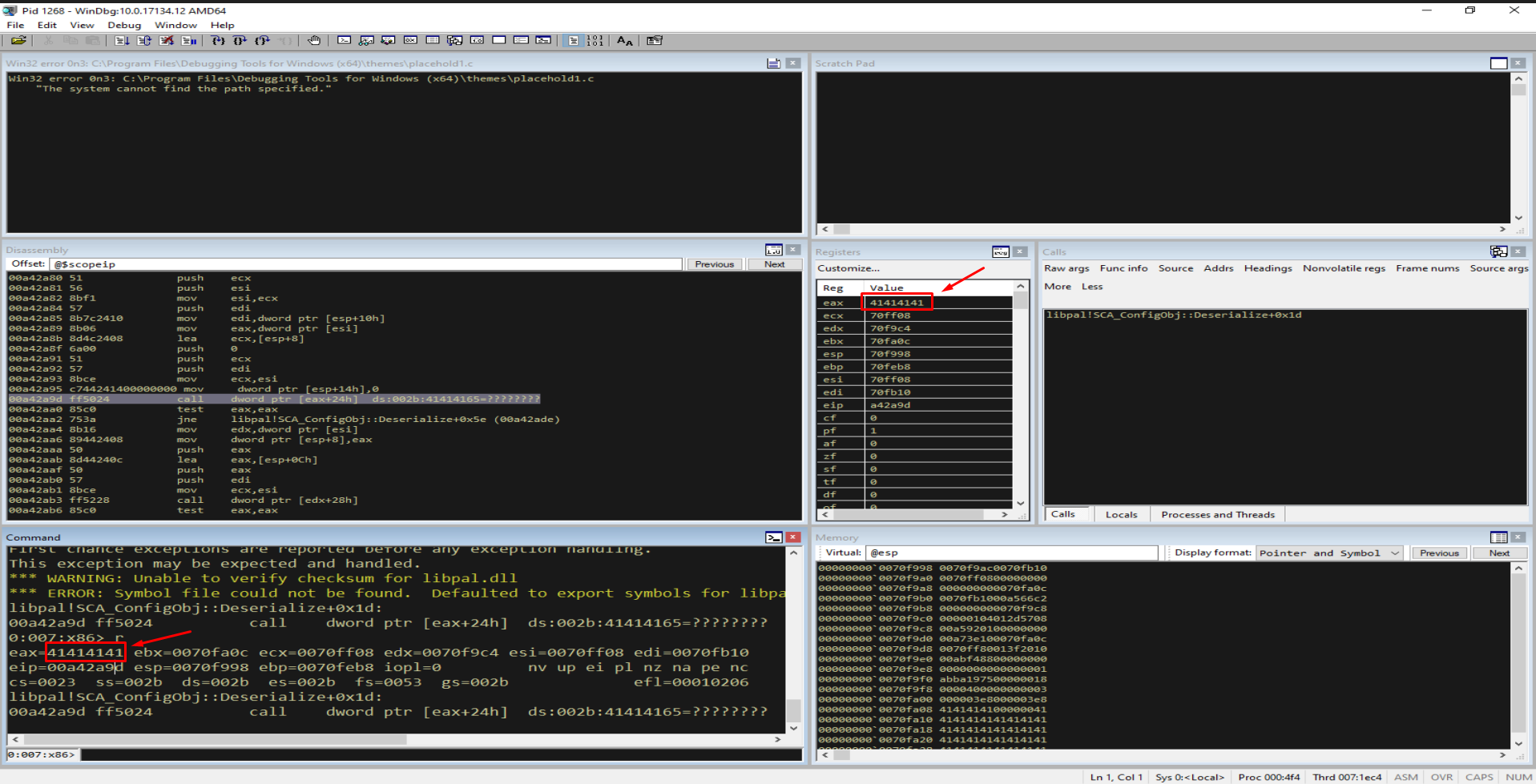1536x784 pixels.
Task: Click the Command panel vertical scrollbar thumb
Action: coord(793,710)
